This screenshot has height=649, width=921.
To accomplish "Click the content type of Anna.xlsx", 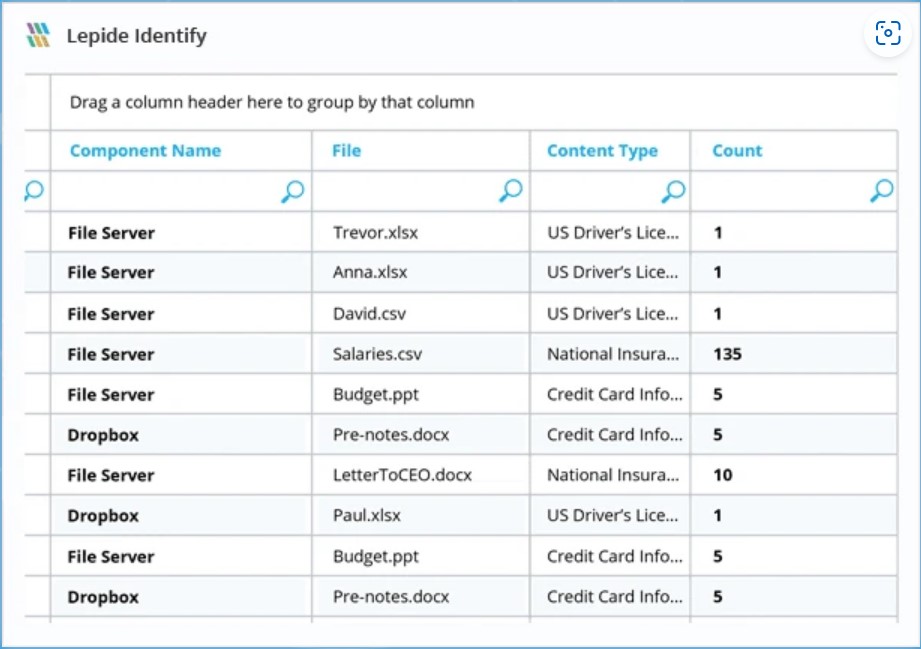I will tap(613, 273).
